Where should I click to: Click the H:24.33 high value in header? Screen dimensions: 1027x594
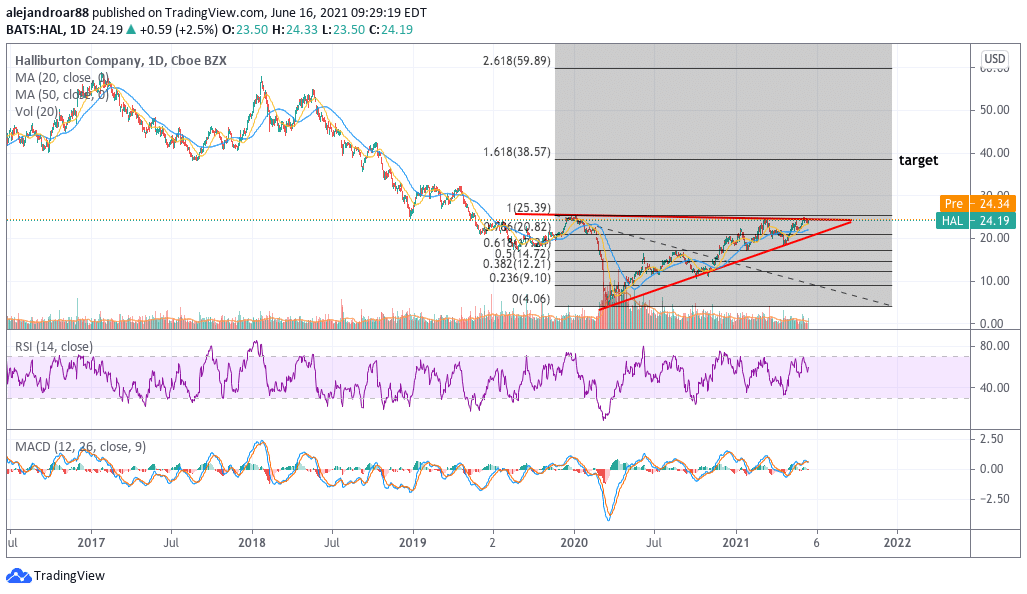pyautogui.click(x=293, y=29)
